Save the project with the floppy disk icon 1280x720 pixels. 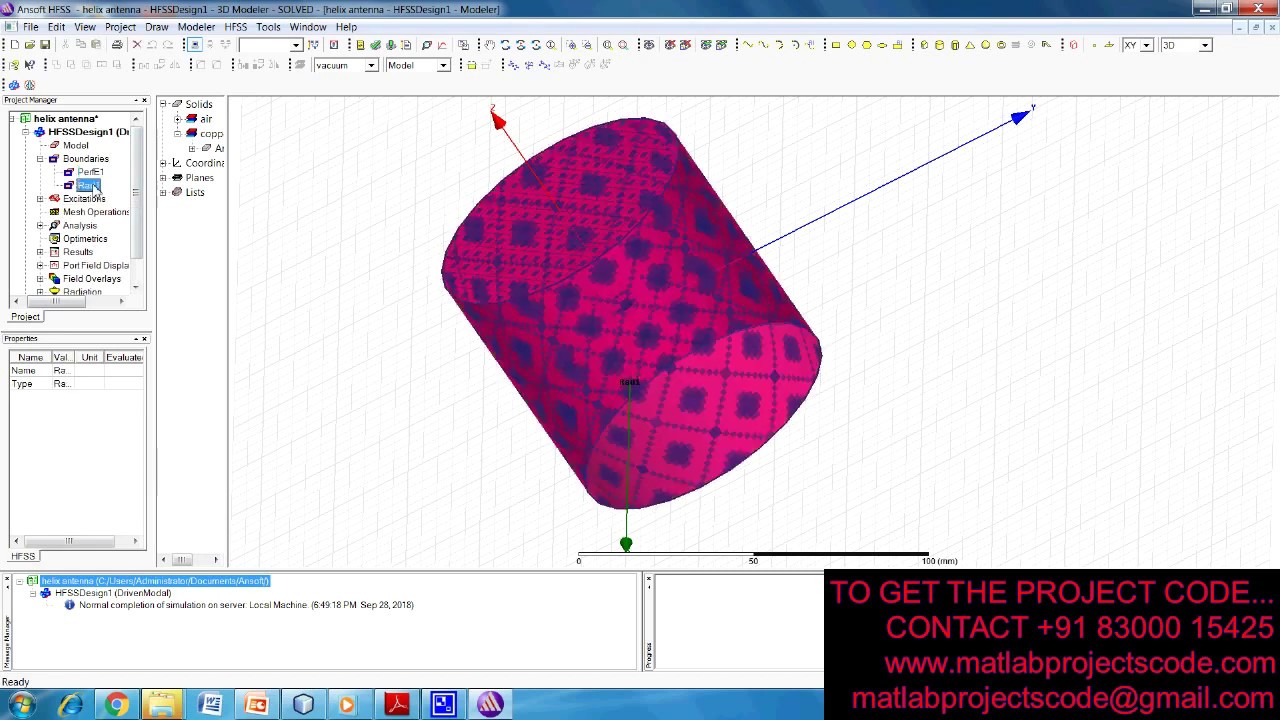click(x=44, y=45)
